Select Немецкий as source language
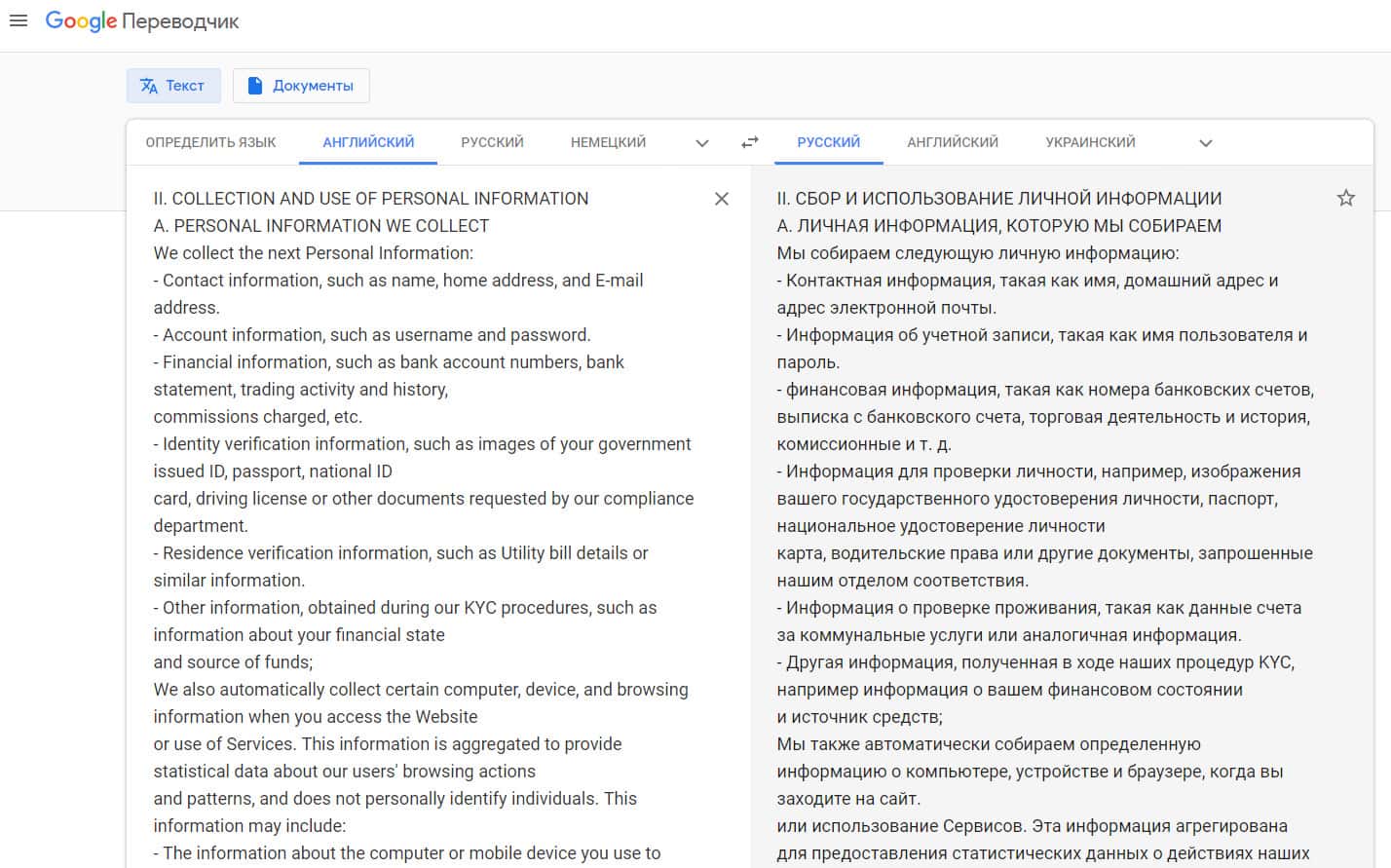 click(608, 142)
